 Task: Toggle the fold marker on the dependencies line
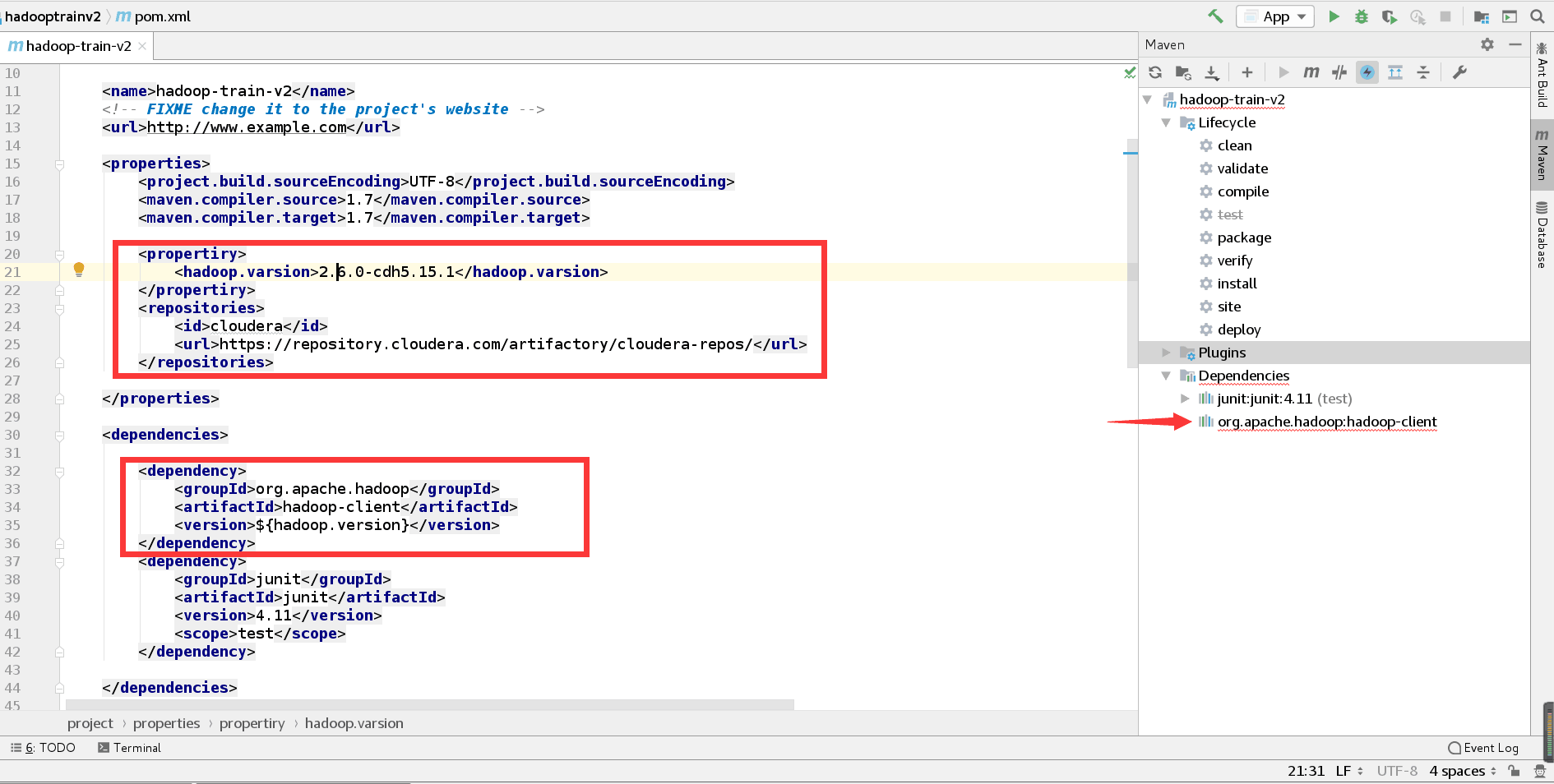tap(60, 436)
